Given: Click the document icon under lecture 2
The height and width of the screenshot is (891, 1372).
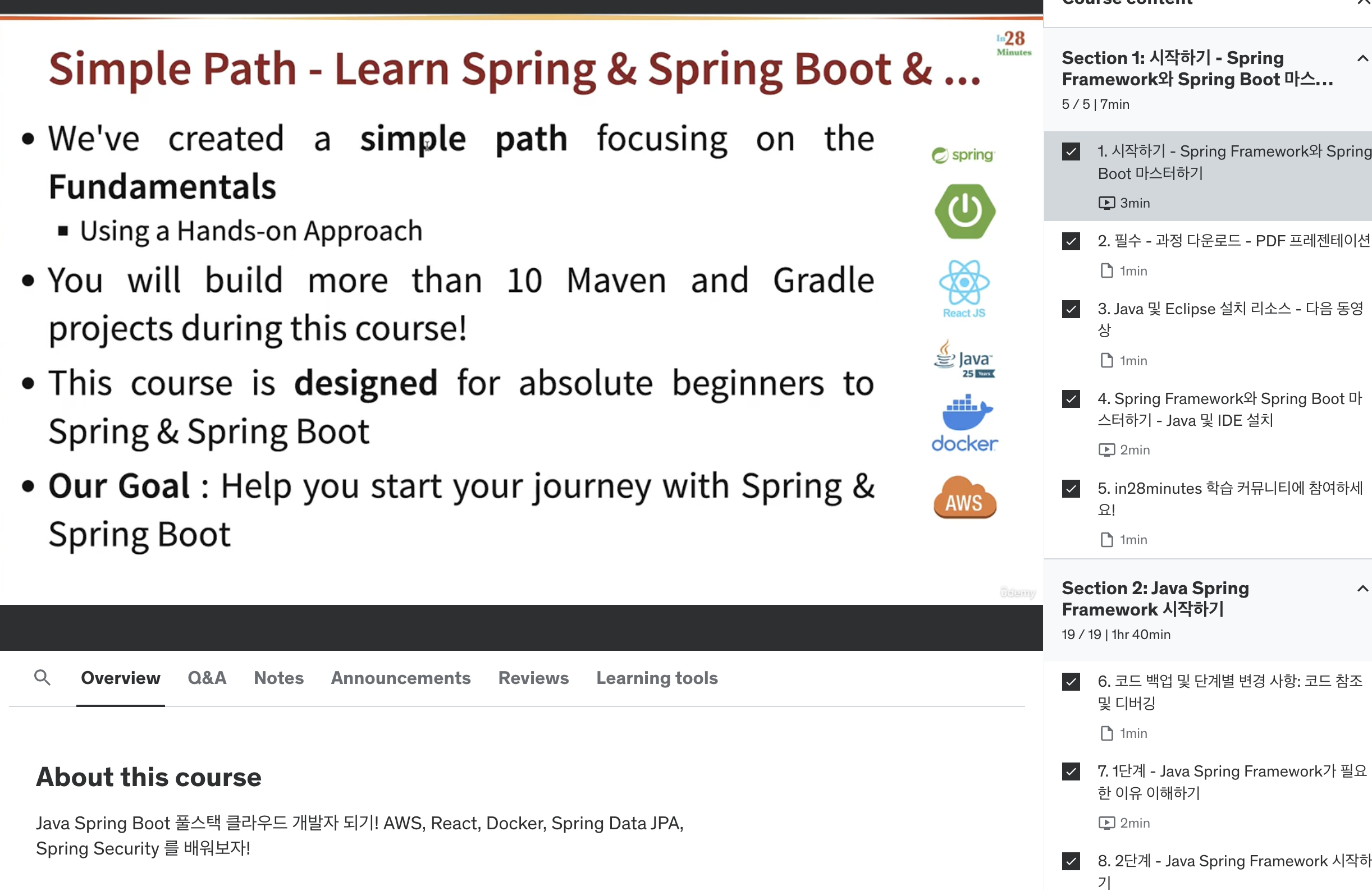Looking at the screenshot, I should point(1106,271).
